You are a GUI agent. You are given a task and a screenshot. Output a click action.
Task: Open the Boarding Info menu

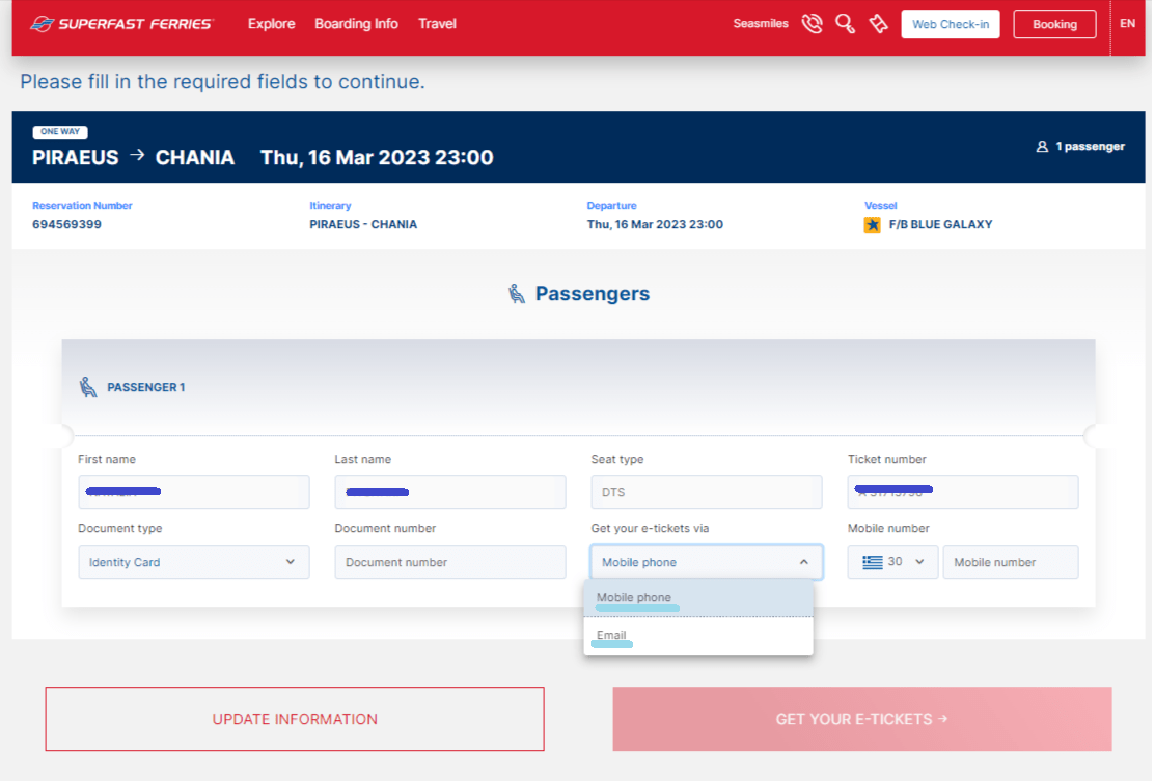pos(356,23)
